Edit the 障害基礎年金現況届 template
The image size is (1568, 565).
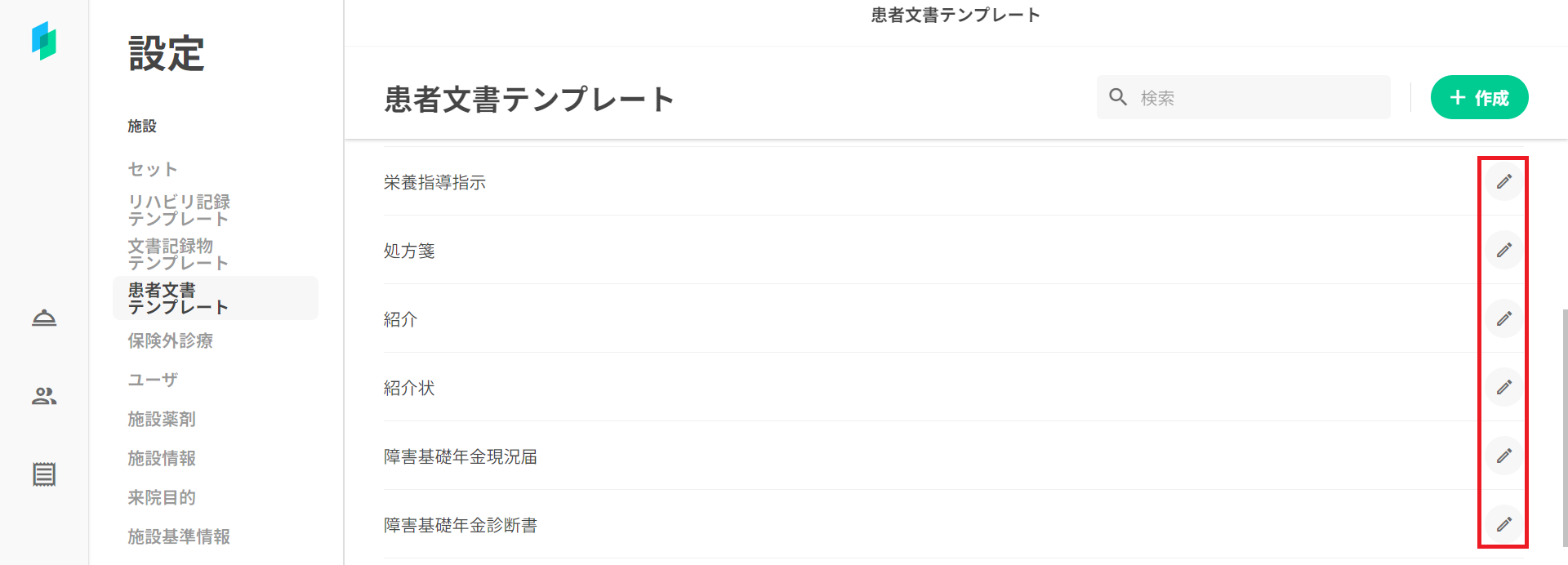pos(1503,456)
